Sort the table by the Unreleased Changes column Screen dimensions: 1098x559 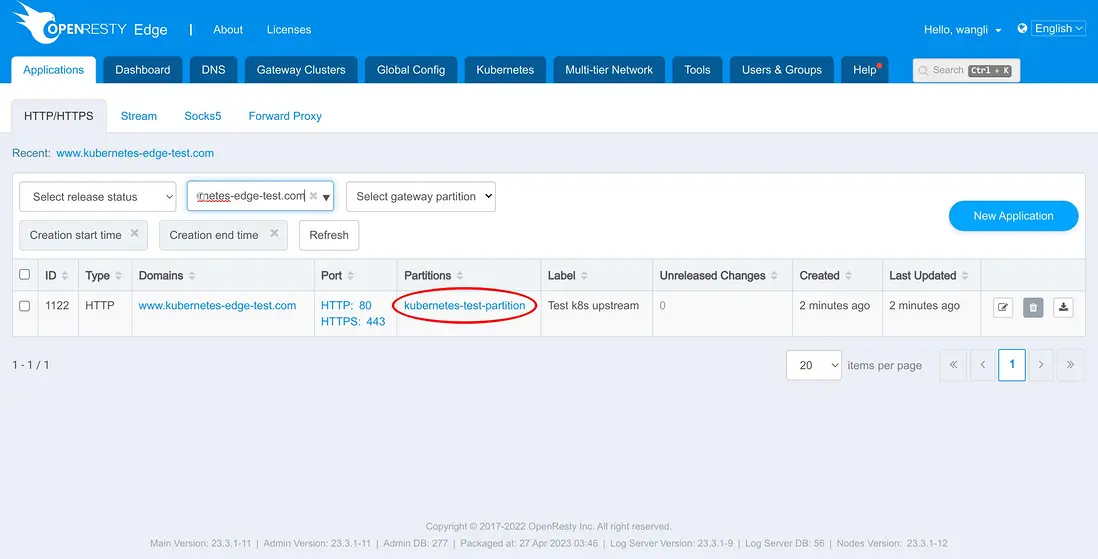pos(774,276)
